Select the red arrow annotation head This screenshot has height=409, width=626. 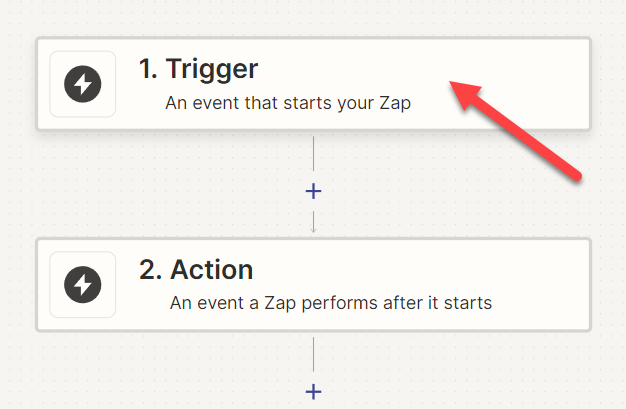click(466, 94)
